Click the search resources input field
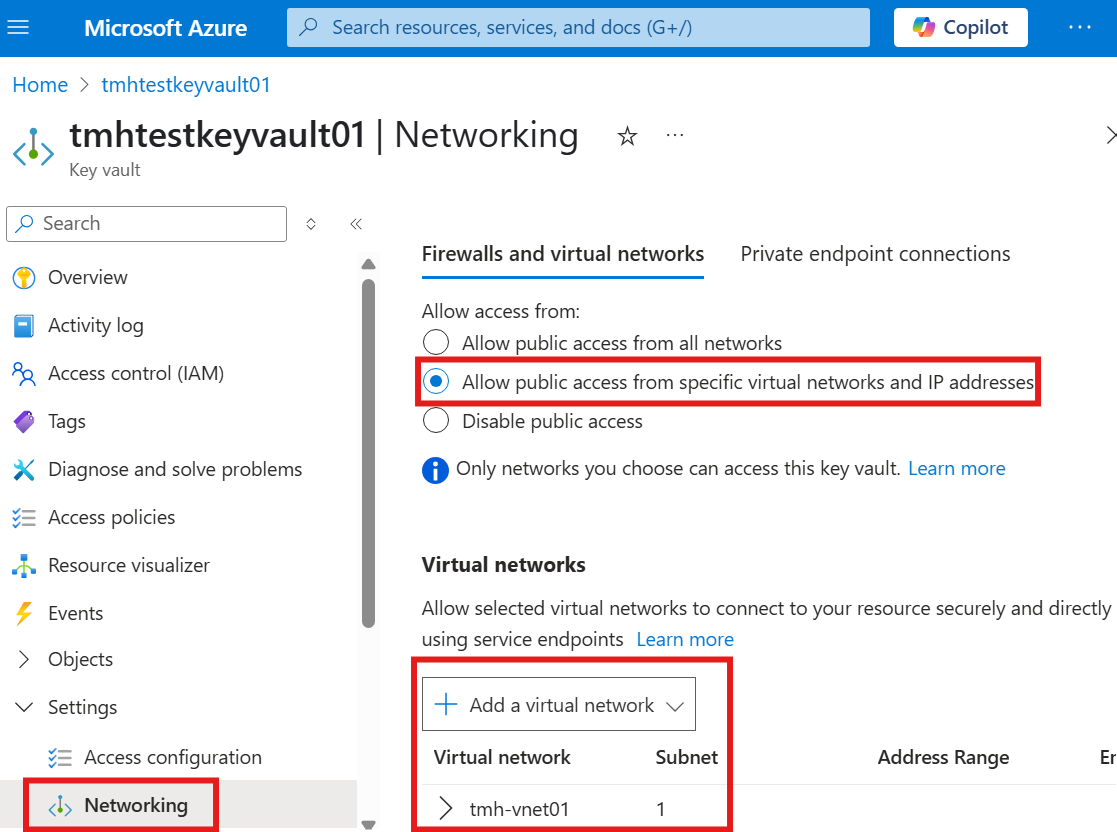The image size is (1117, 832). coord(578,28)
